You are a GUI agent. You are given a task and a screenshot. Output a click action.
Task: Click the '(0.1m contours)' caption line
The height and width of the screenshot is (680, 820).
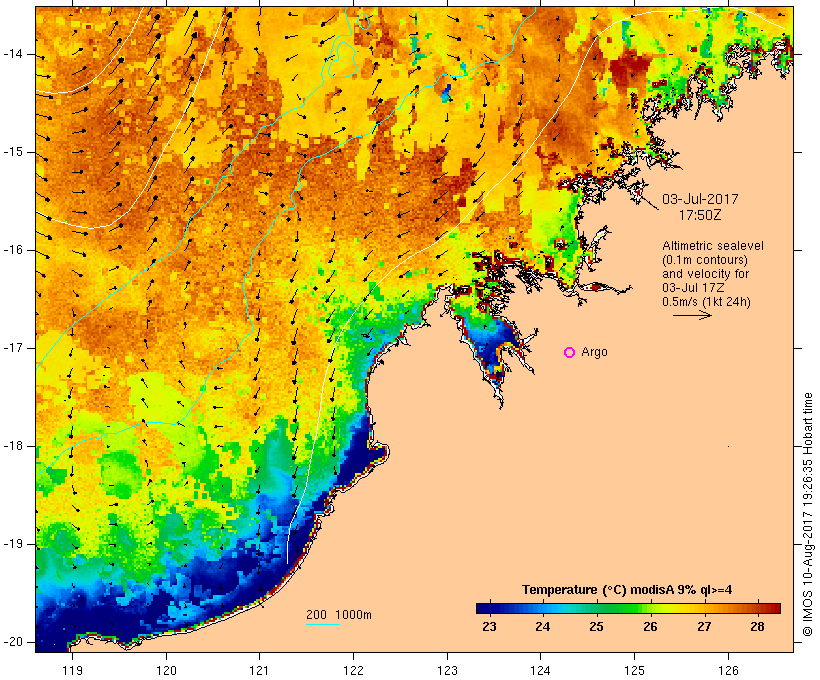tap(705, 260)
